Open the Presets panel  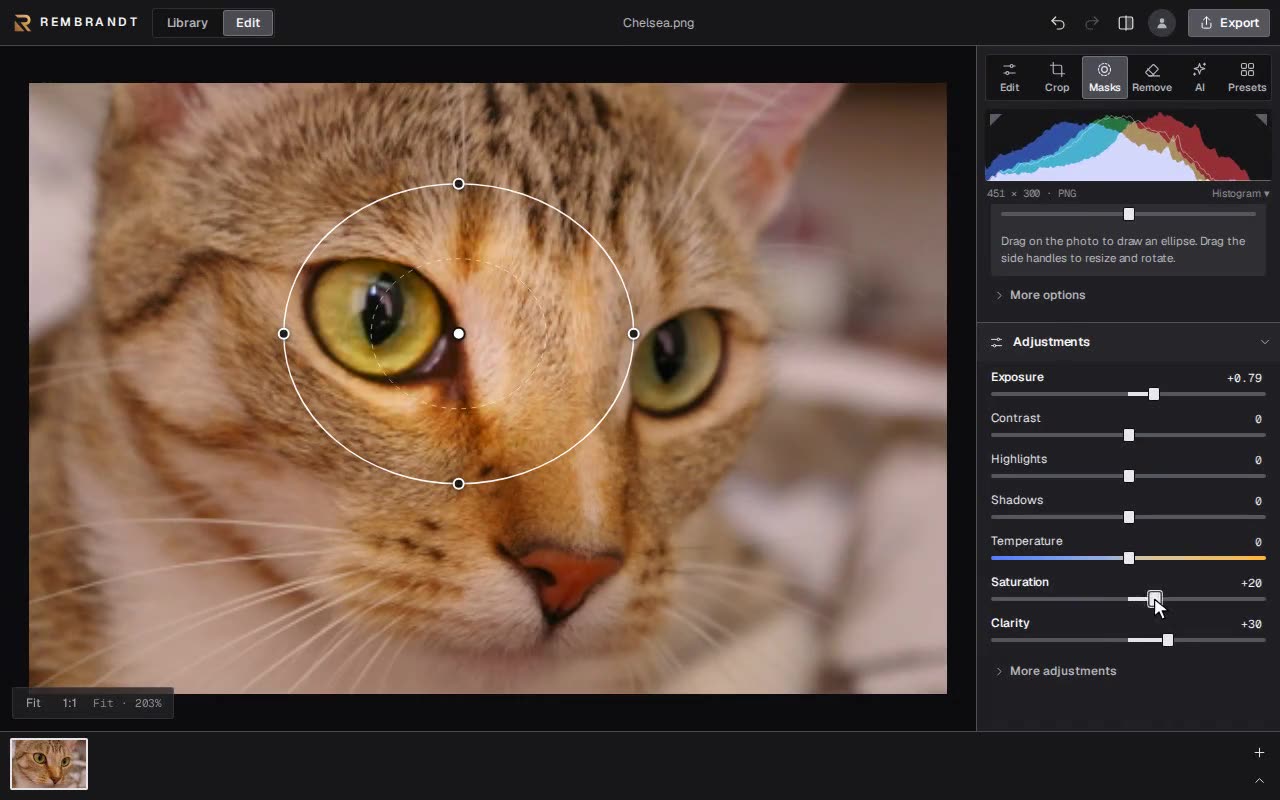(x=1247, y=77)
